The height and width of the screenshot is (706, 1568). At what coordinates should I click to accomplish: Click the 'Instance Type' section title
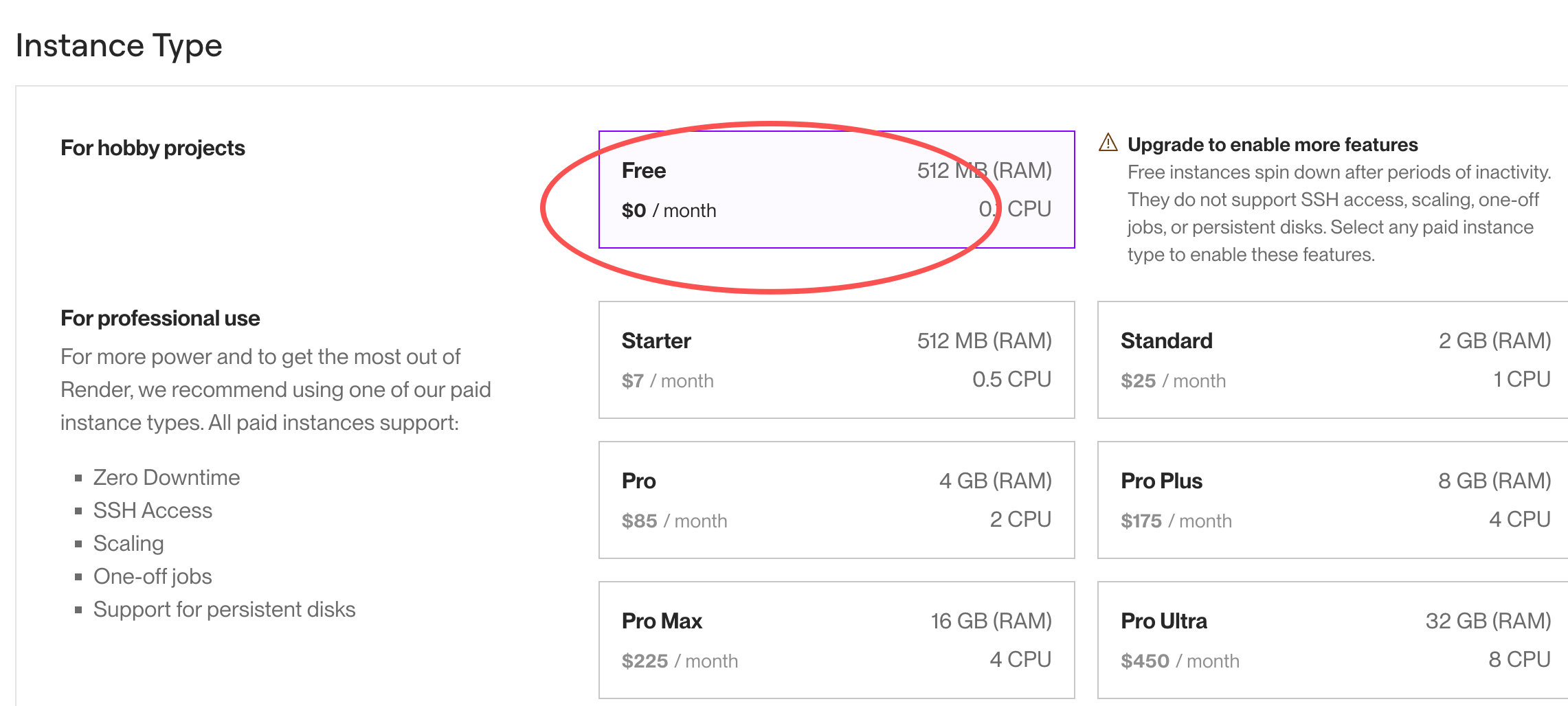coord(119,46)
